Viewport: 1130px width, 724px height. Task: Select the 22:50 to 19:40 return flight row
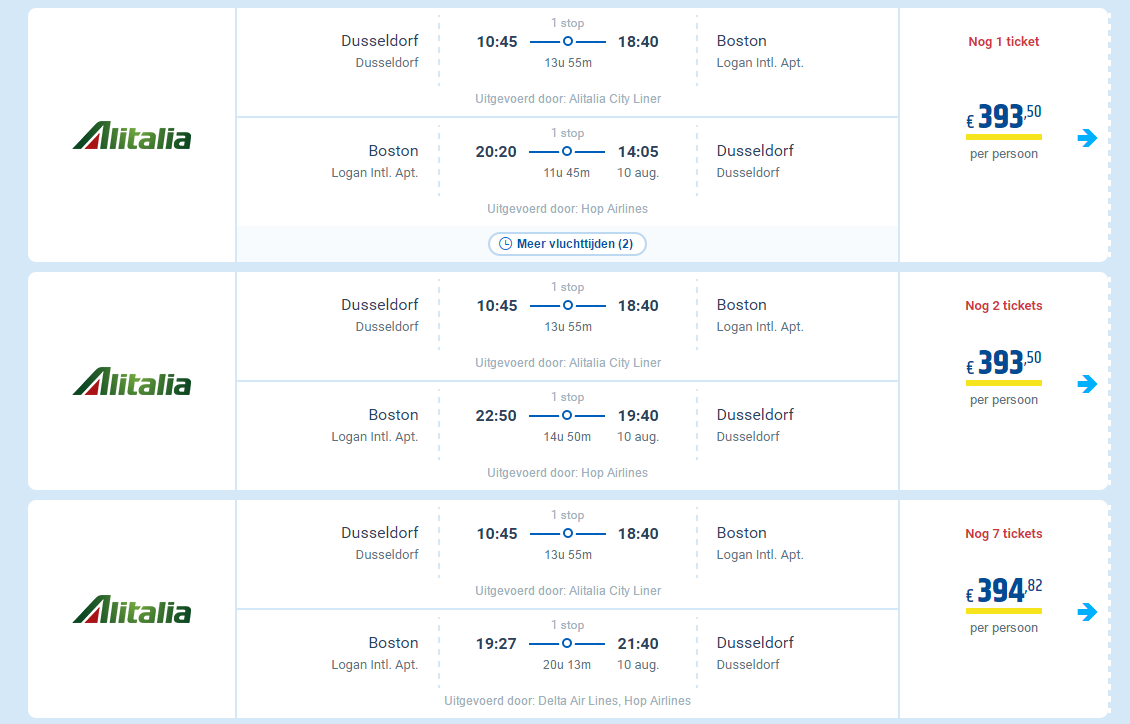pyautogui.click(x=567, y=435)
